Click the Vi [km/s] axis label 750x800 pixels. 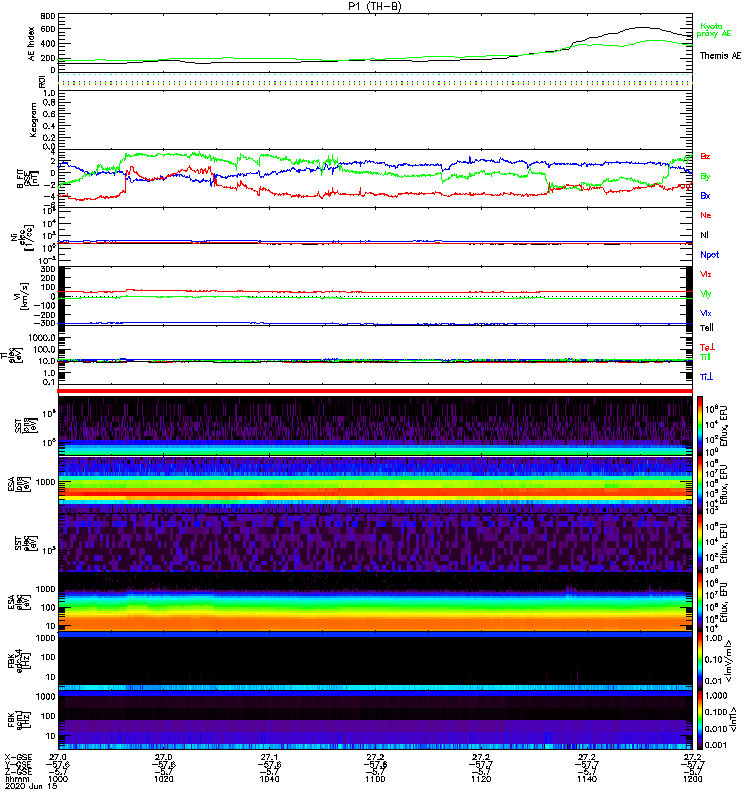point(23,296)
